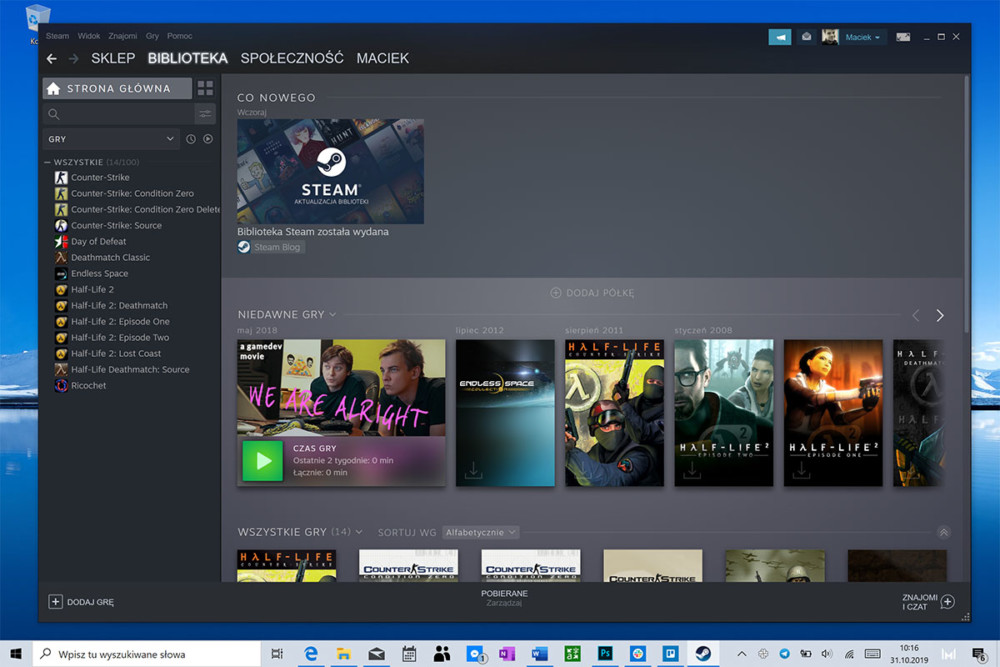1000x667 pixels.
Task: Click the DODAJ GRĘ button
Action: click(81, 602)
